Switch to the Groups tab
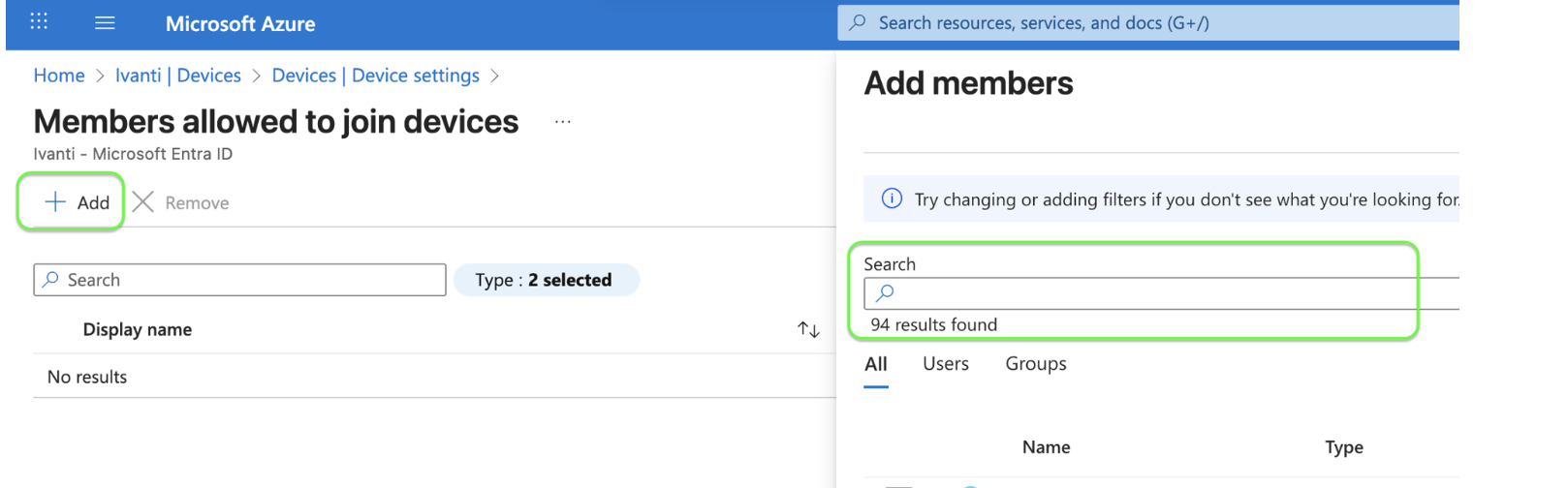 click(1035, 364)
